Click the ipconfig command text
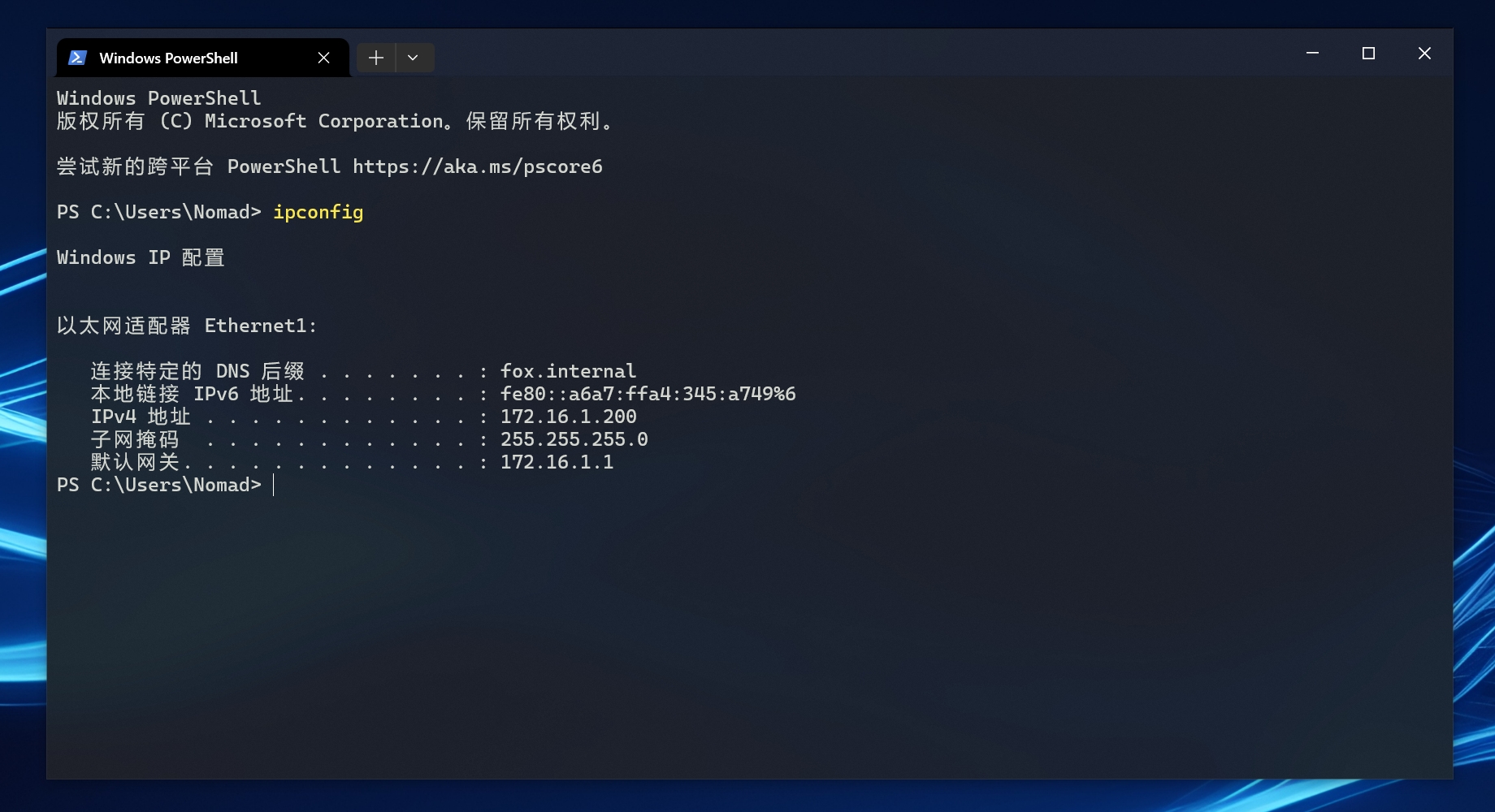 click(x=318, y=212)
